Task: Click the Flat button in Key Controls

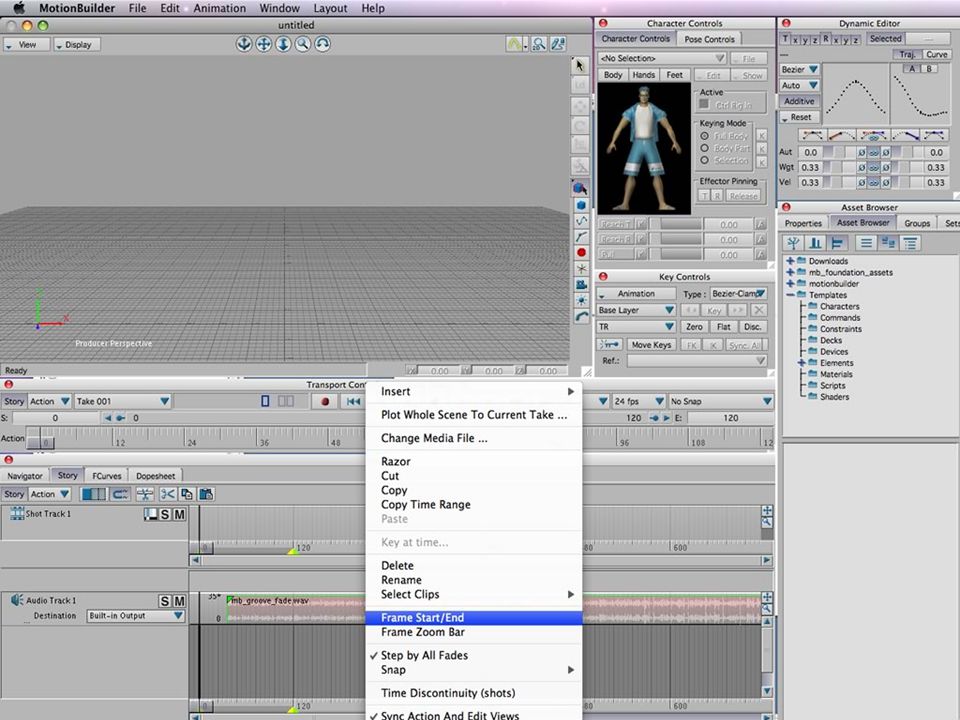Action: tap(724, 327)
